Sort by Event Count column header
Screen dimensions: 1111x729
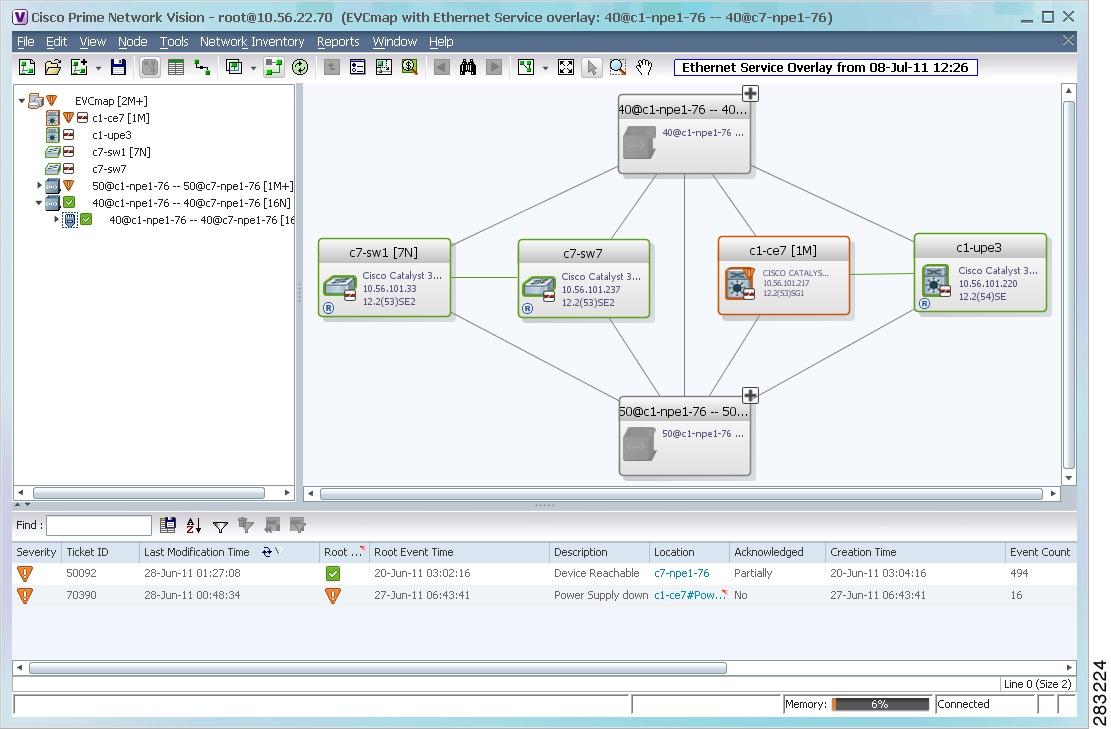(1040, 552)
